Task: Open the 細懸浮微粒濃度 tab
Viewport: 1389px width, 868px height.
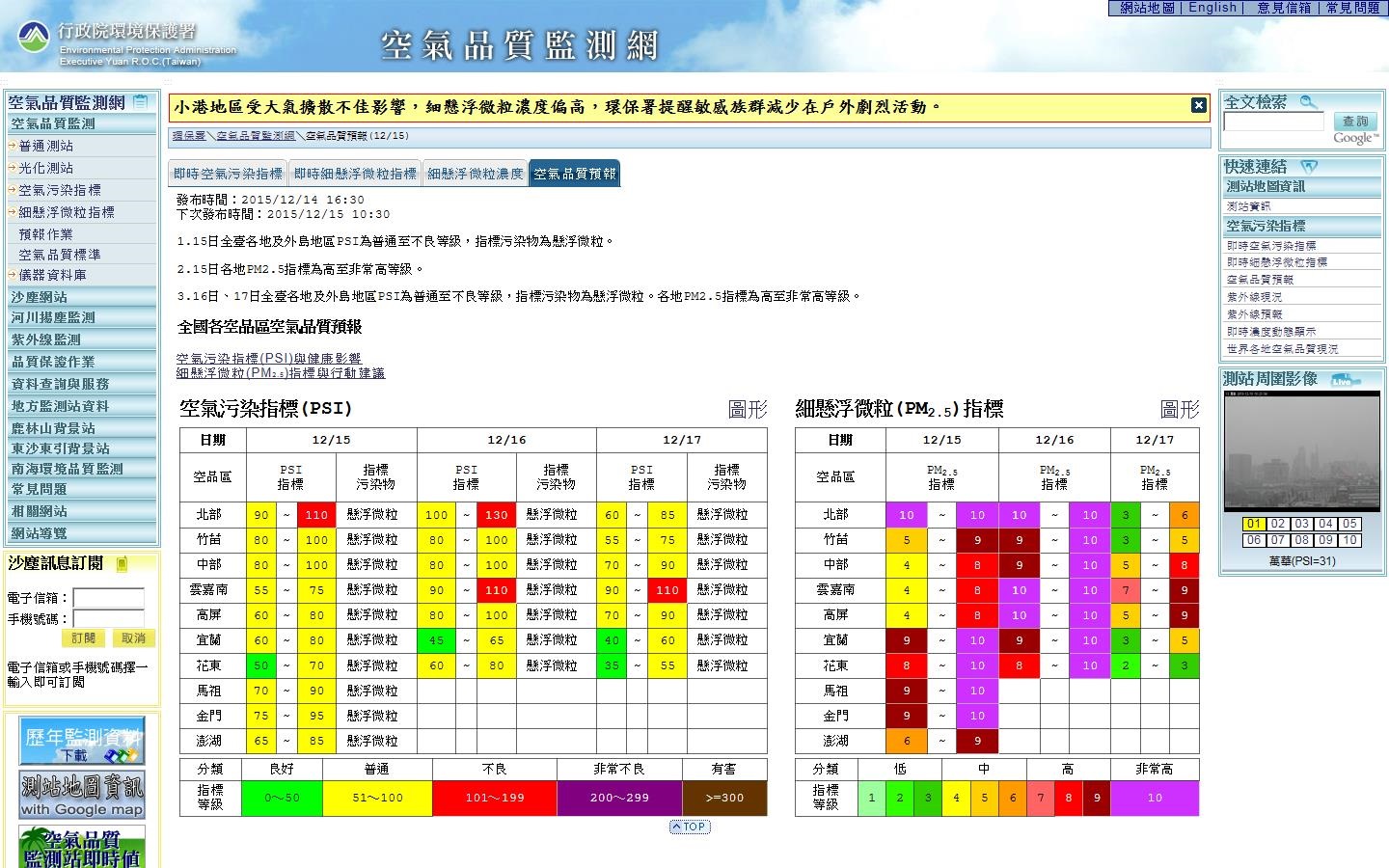Action: (475, 174)
